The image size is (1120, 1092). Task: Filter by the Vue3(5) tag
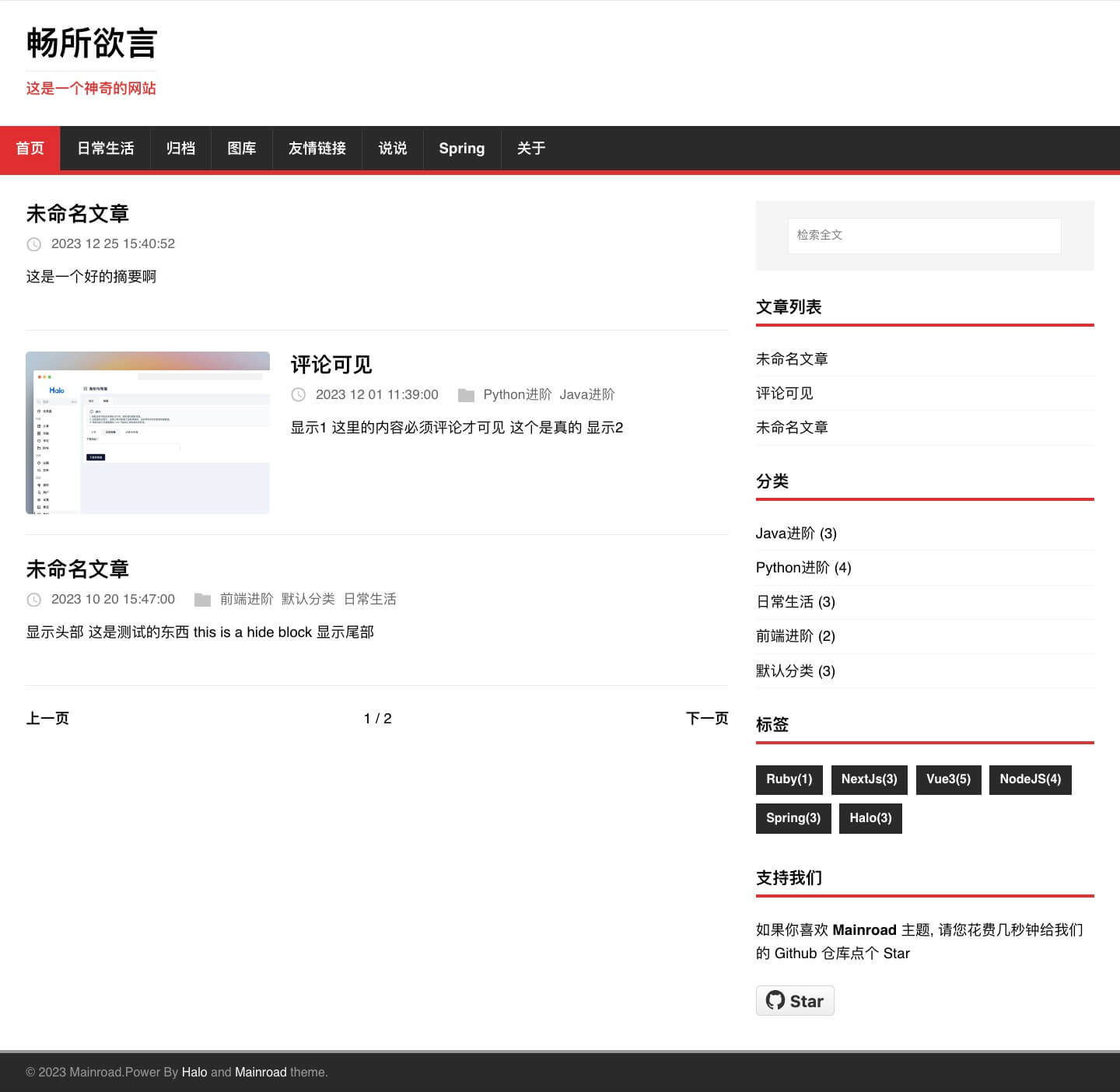pyautogui.click(x=948, y=779)
